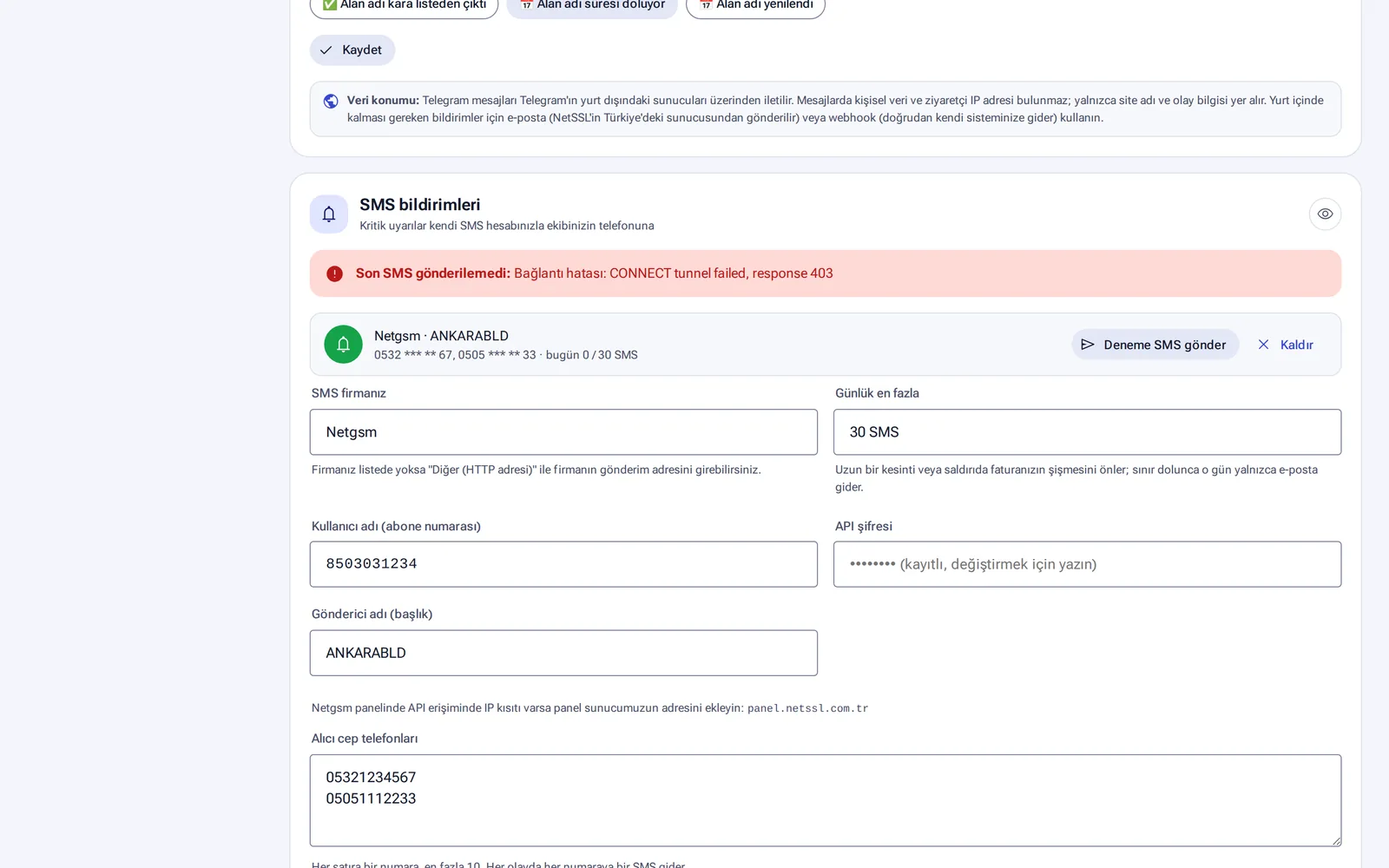Click the green bell icon for Netgsm · ANKARABLD
Screen dimensions: 1389x868
point(343,345)
